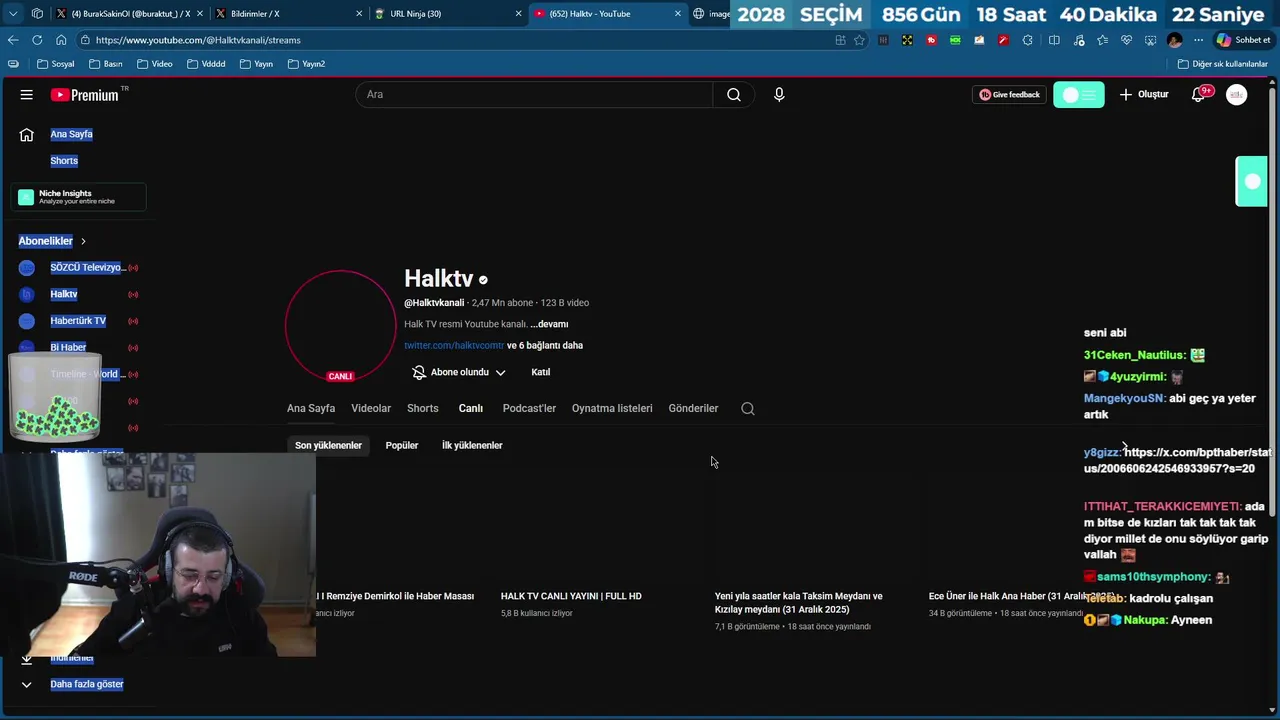Click the Ana Sayfa home icon
The width and height of the screenshot is (1280, 720).
(x=27, y=134)
